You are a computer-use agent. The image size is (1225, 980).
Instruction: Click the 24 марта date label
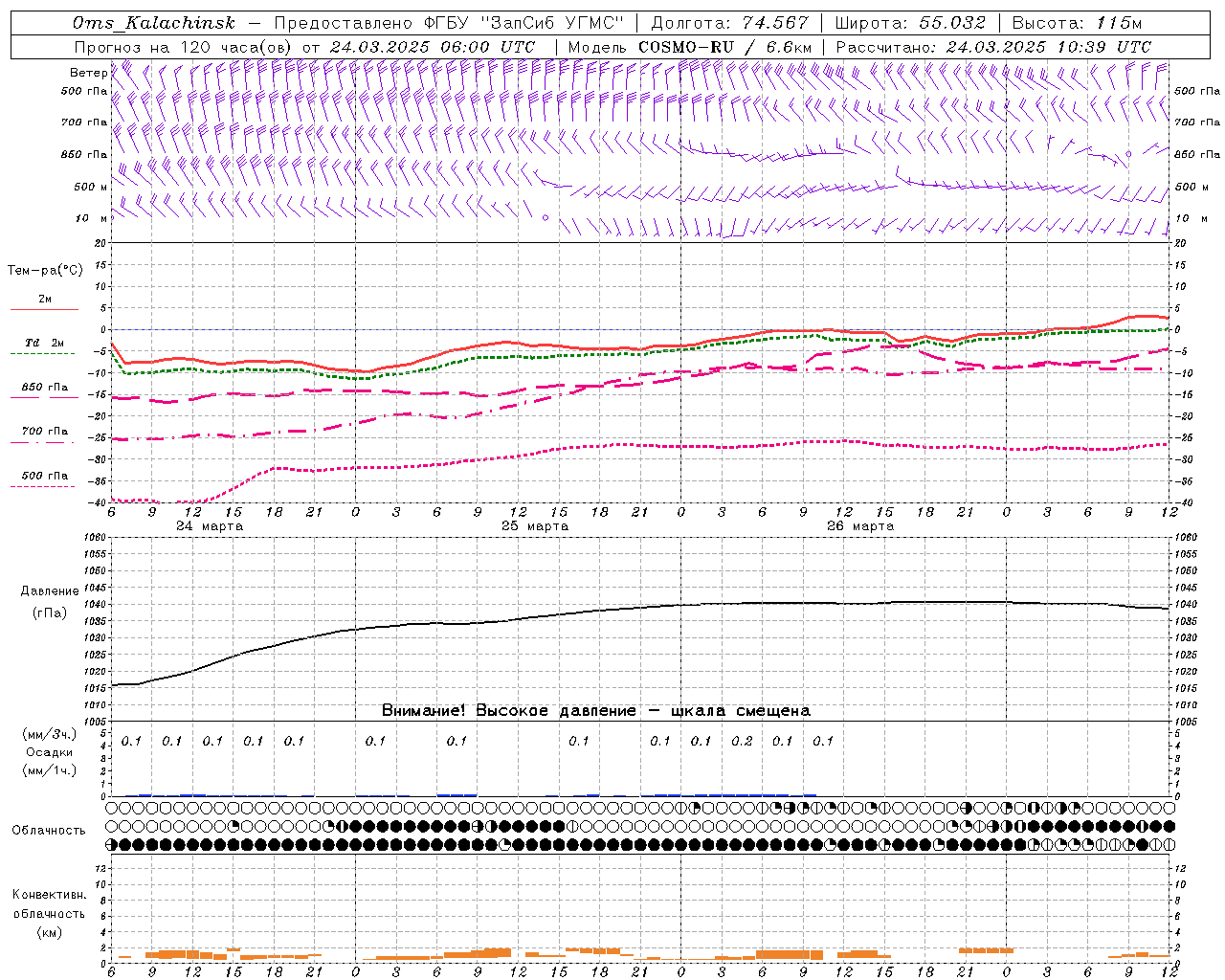coord(210,526)
